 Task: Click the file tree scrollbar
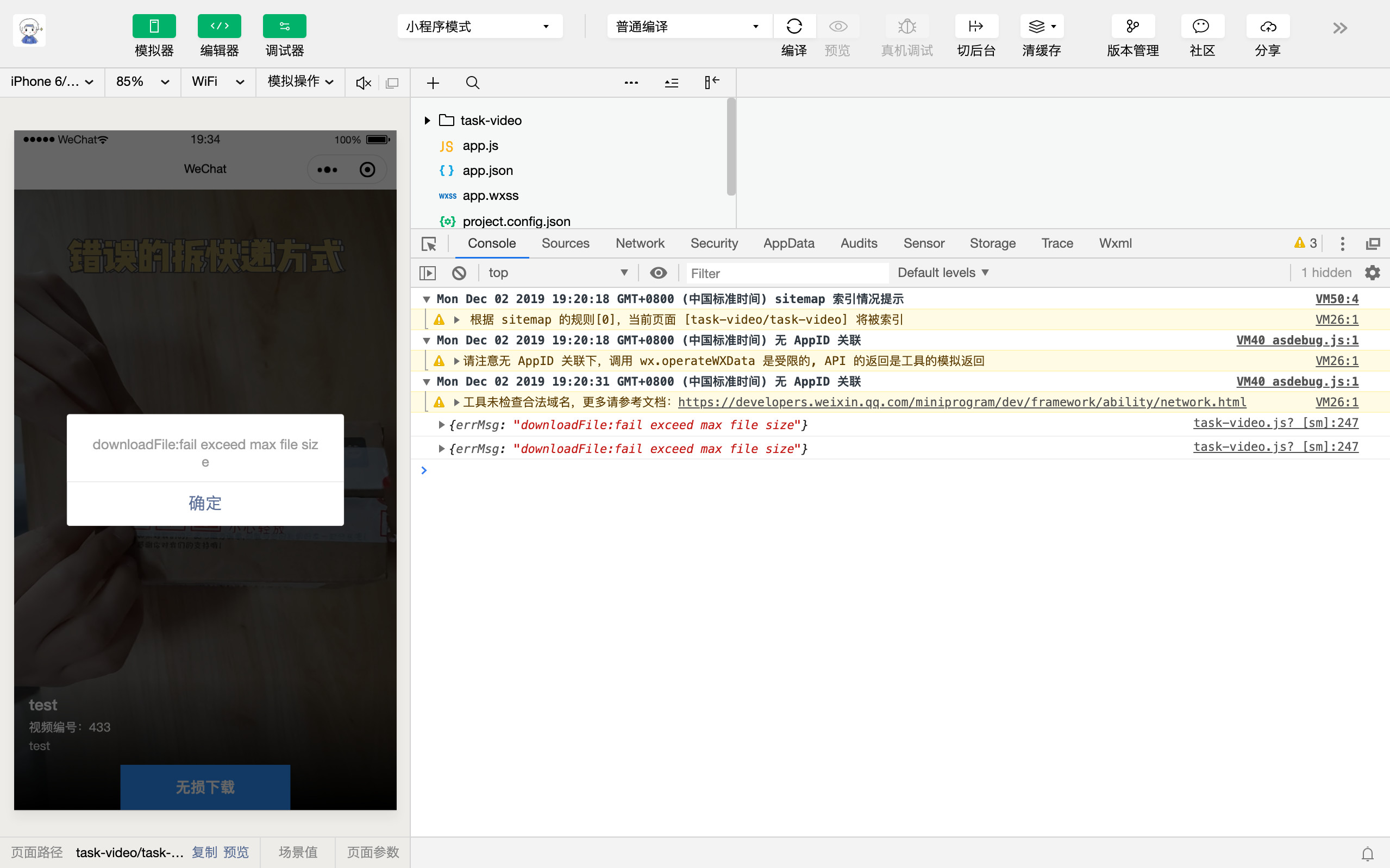pos(731,147)
